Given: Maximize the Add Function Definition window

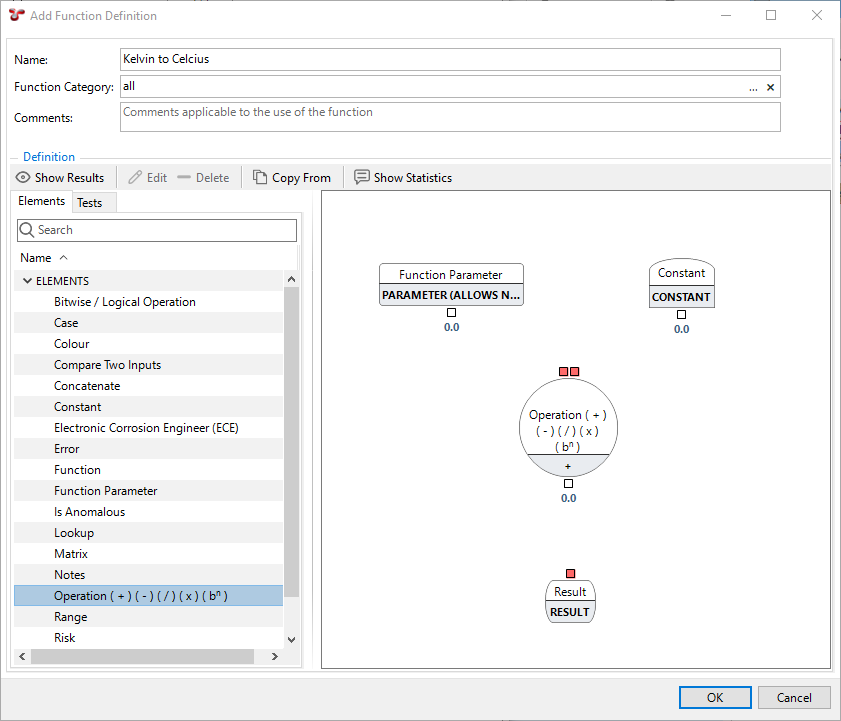Looking at the screenshot, I should [x=771, y=16].
